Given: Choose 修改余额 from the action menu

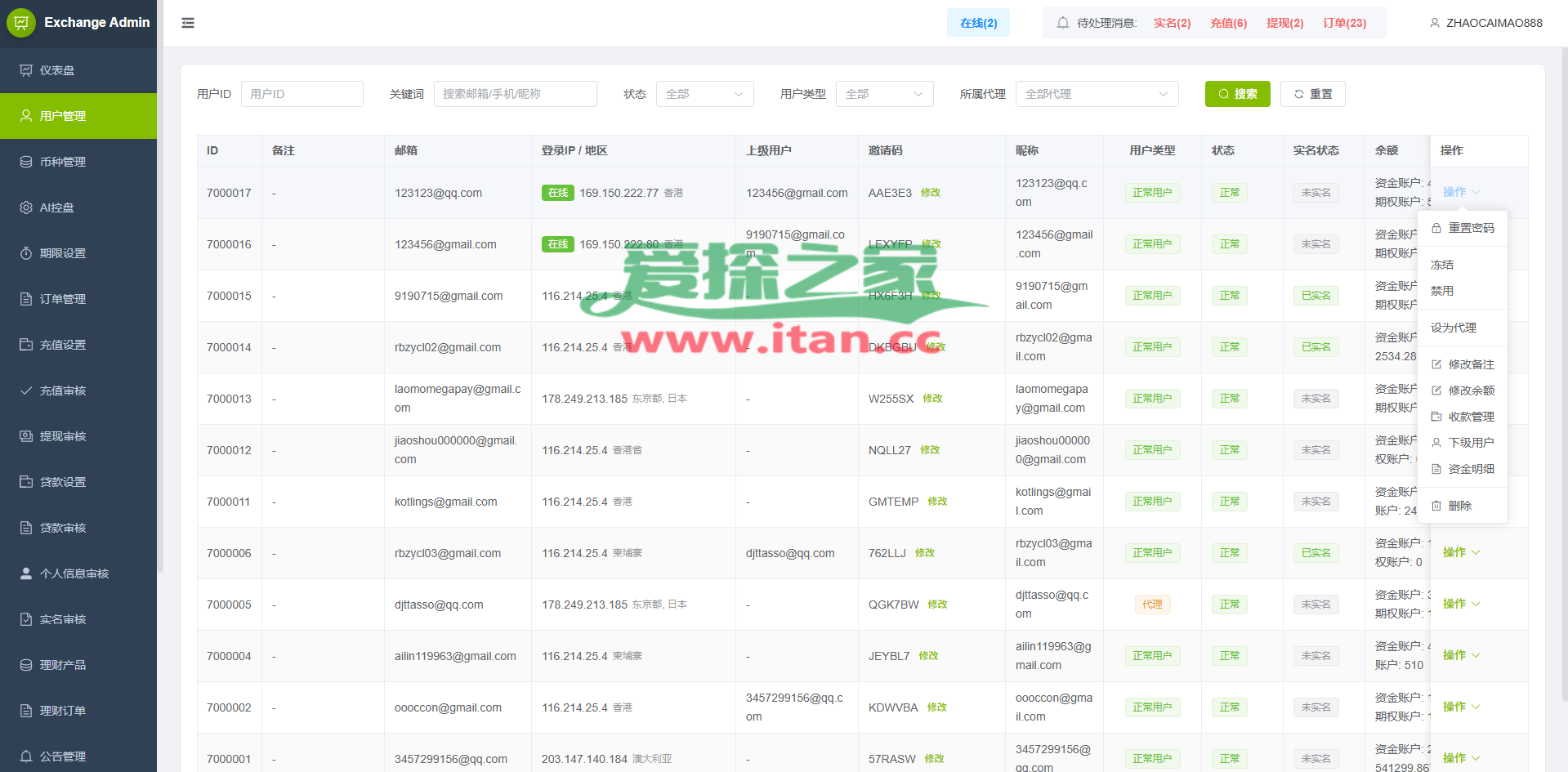Looking at the screenshot, I should tap(1463, 390).
